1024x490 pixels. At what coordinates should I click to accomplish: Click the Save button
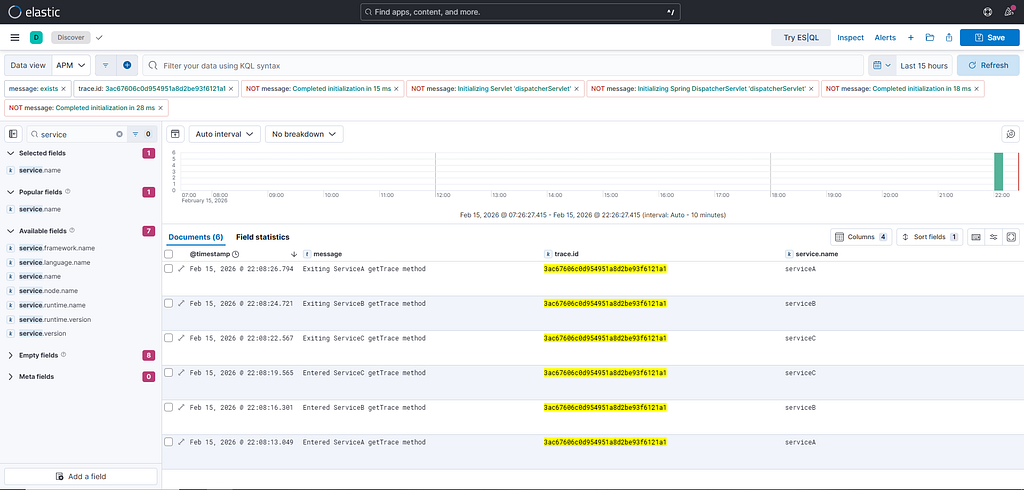click(x=989, y=38)
